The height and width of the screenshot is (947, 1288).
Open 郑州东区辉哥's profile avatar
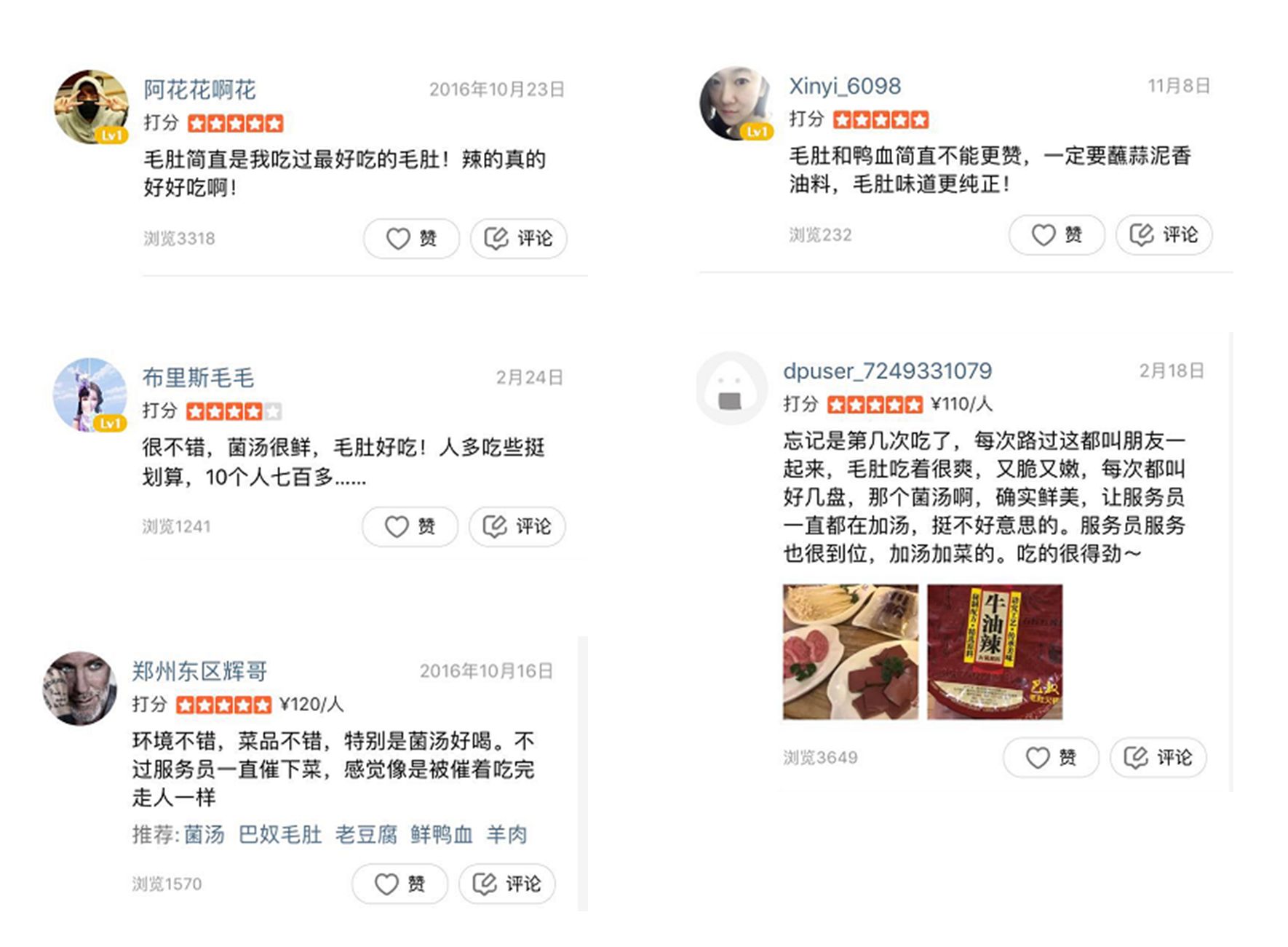click(79, 688)
